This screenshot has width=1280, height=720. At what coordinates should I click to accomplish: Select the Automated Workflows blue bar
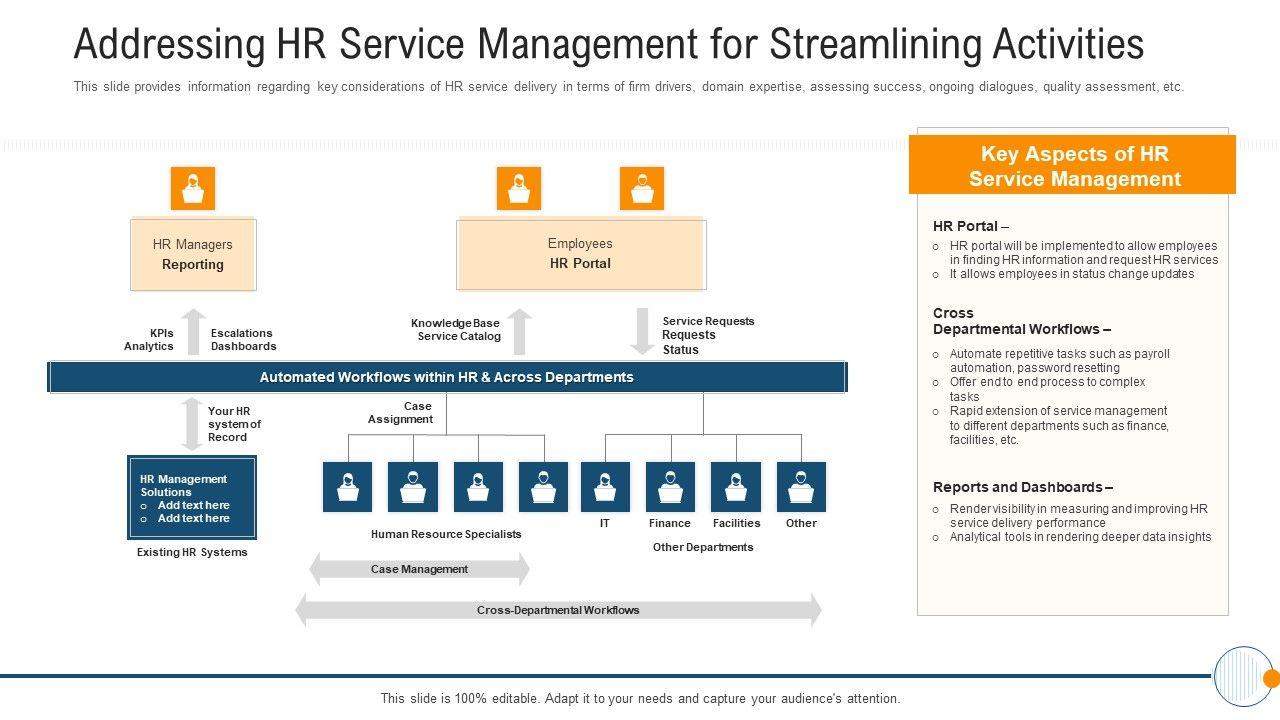pos(447,377)
